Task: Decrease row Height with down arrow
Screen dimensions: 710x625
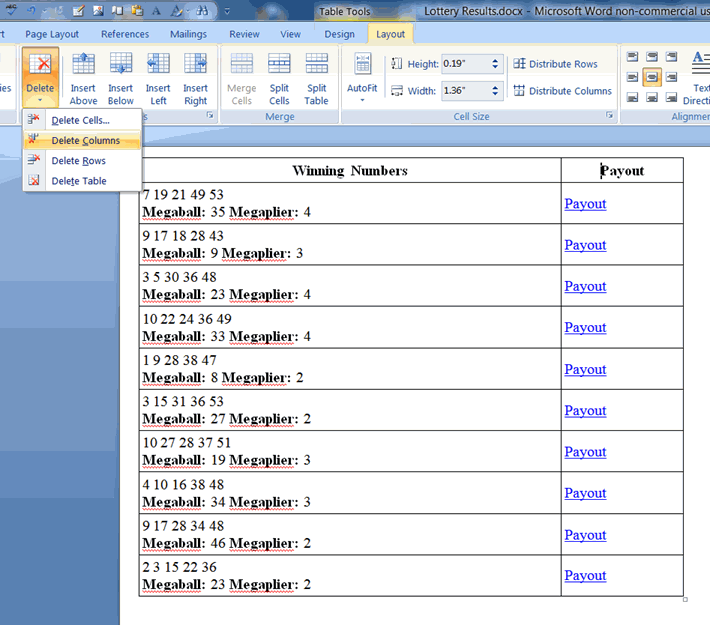Action: point(495,67)
